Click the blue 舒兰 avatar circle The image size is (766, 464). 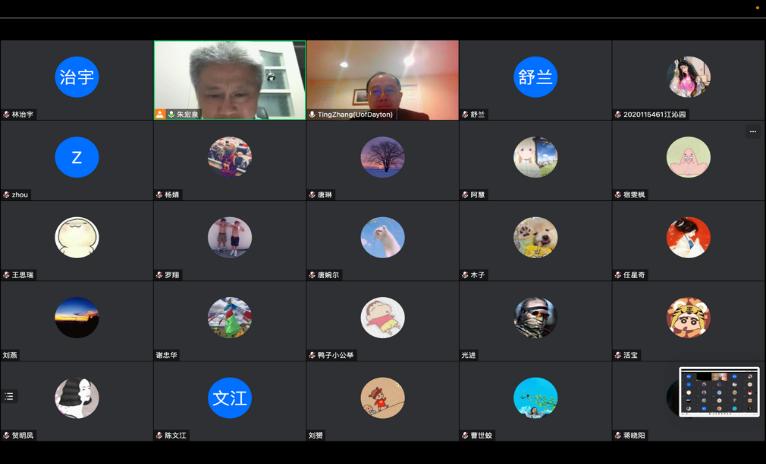click(x=536, y=77)
